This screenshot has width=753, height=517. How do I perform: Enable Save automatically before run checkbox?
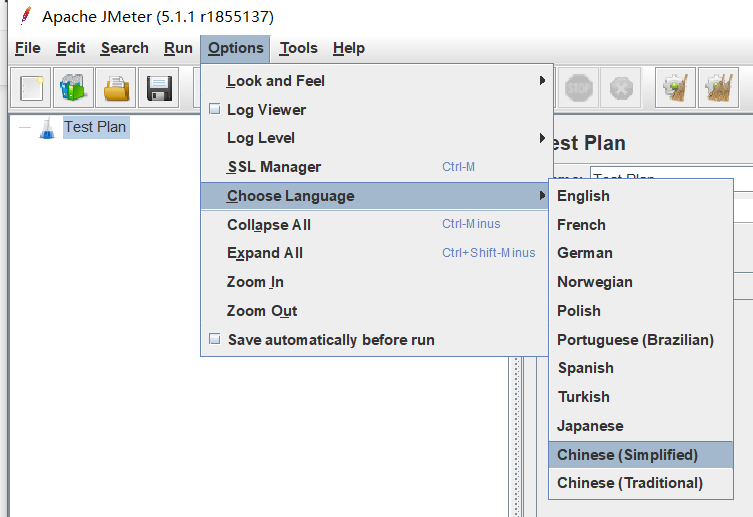click(215, 339)
